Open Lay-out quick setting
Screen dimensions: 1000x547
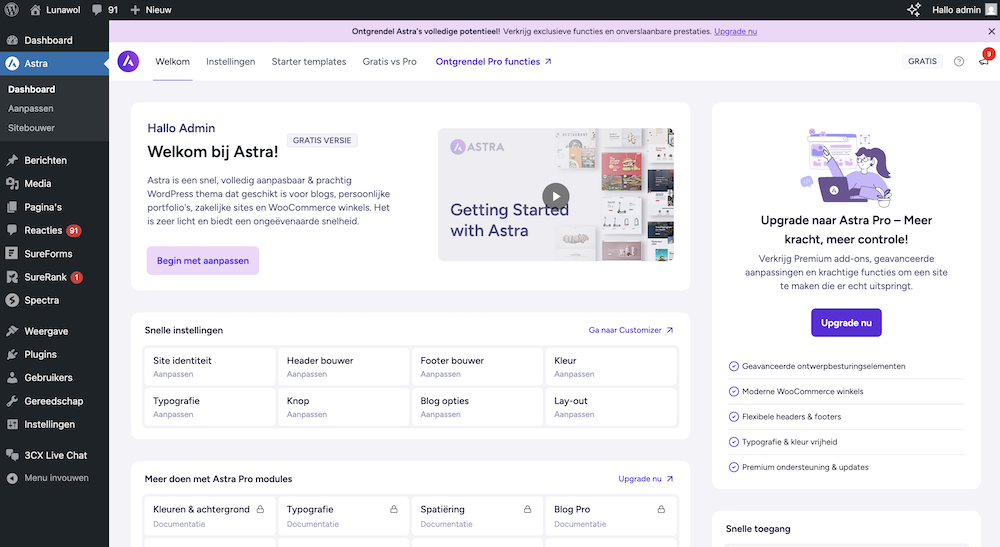coord(611,407)
